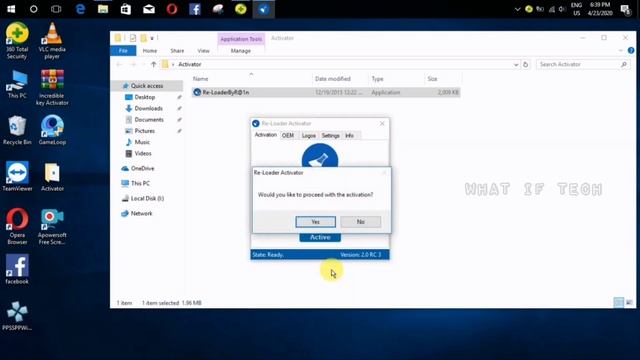
Task: Open 360 Total Security desktop icon
Action: [17, 41]
